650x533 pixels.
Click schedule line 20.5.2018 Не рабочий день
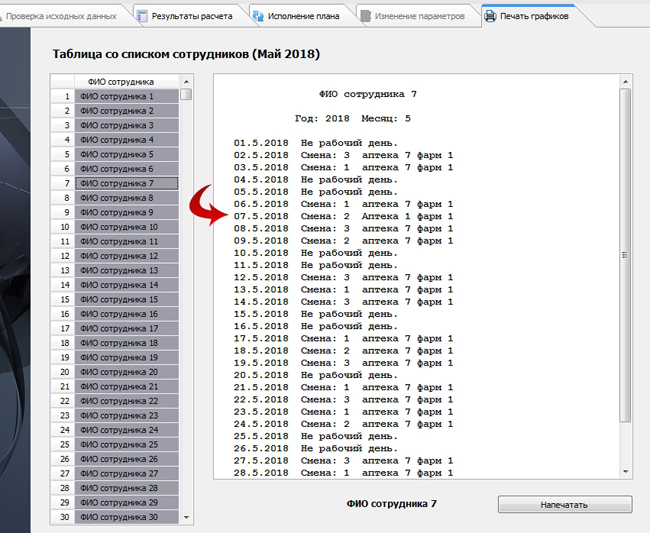(315, 375)
